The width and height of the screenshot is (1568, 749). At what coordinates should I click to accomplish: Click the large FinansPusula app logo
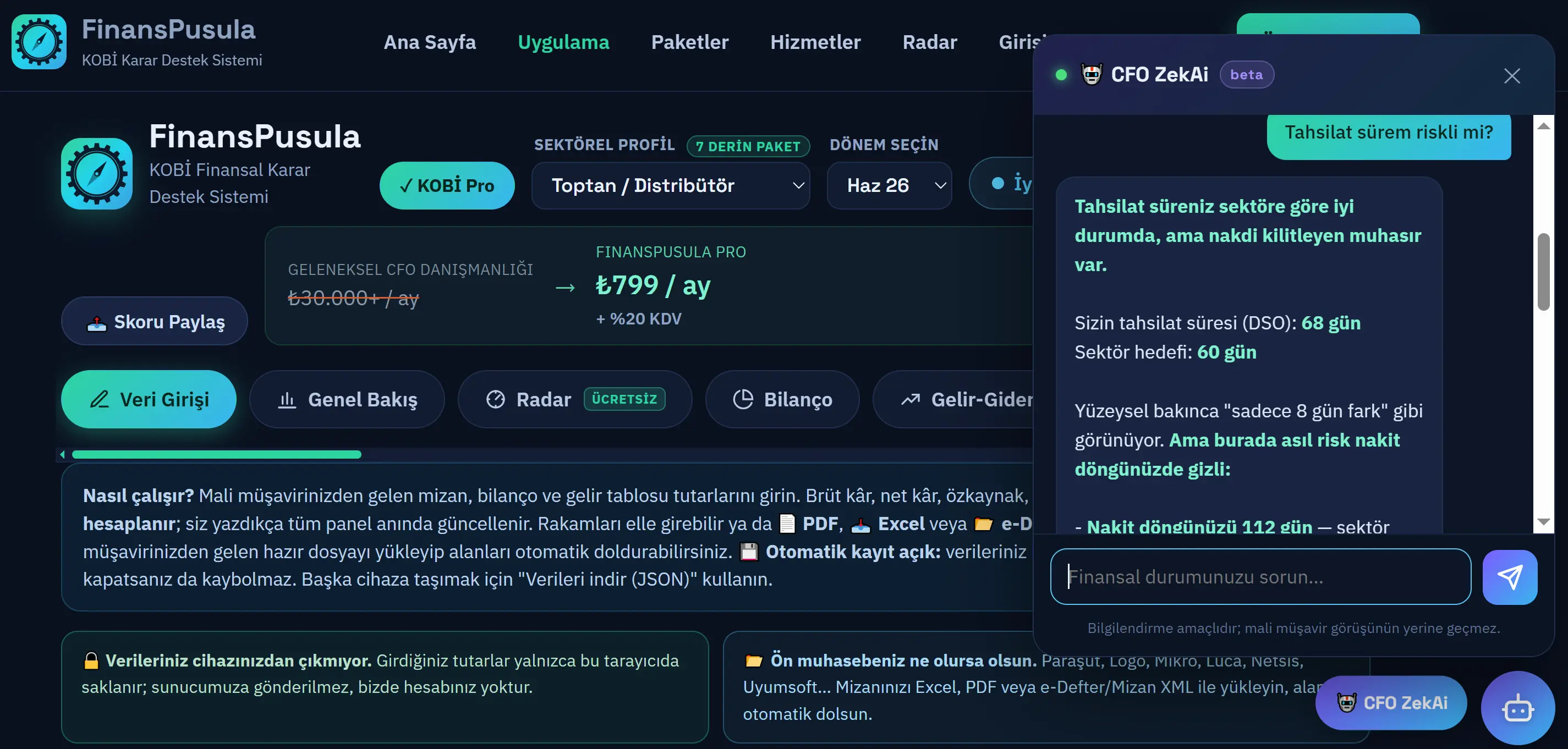pos(97,173)
